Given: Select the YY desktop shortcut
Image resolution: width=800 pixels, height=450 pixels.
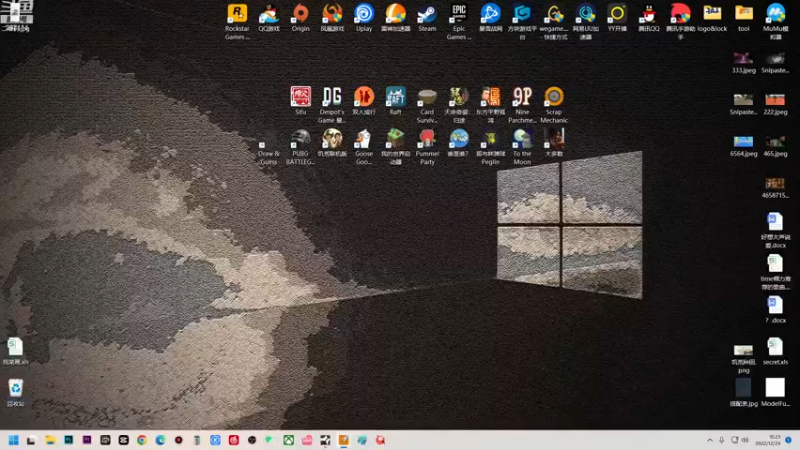Looking at the screenshot, I should 617,17.
